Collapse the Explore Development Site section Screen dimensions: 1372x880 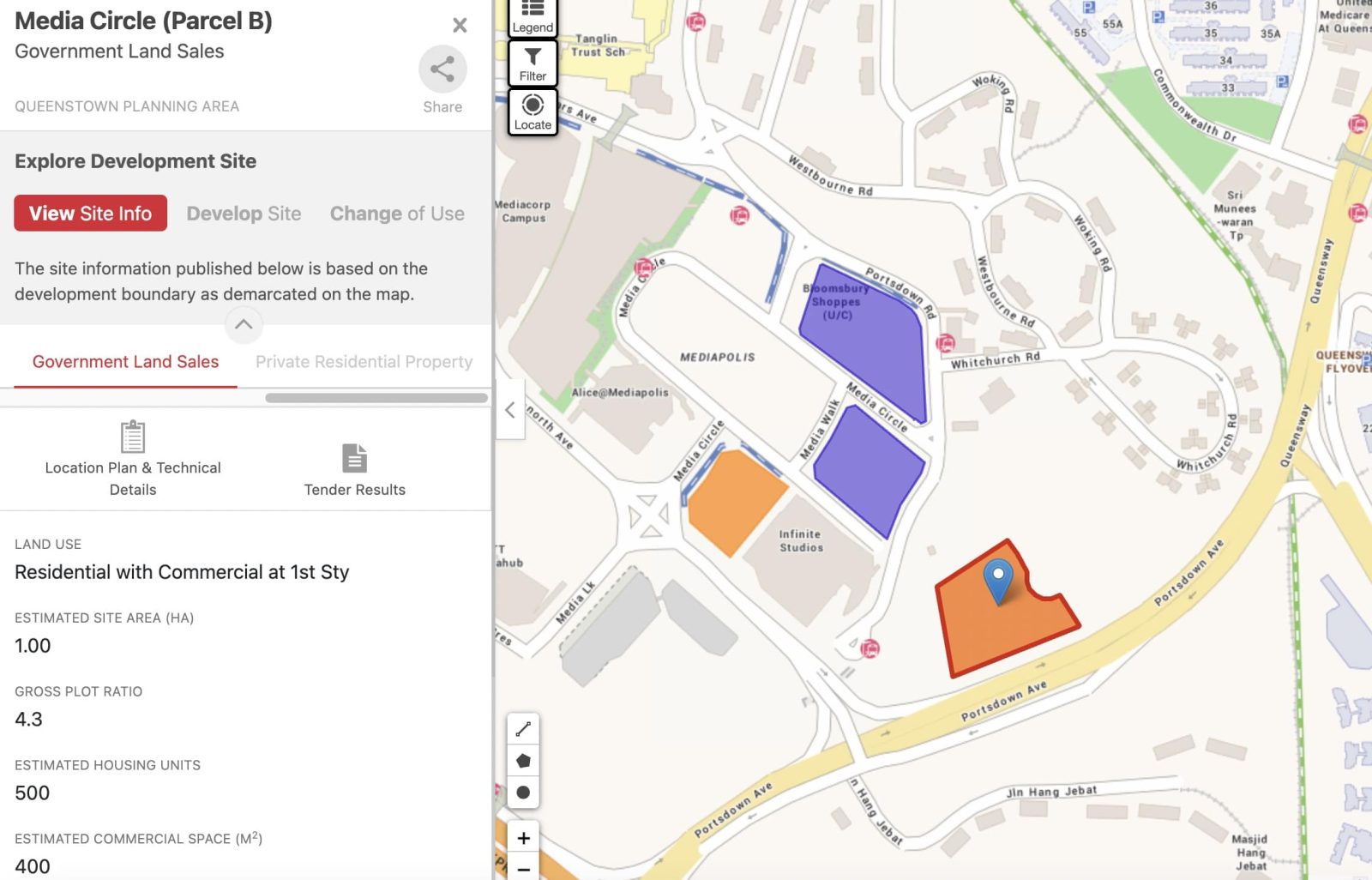tap(244, 324)
